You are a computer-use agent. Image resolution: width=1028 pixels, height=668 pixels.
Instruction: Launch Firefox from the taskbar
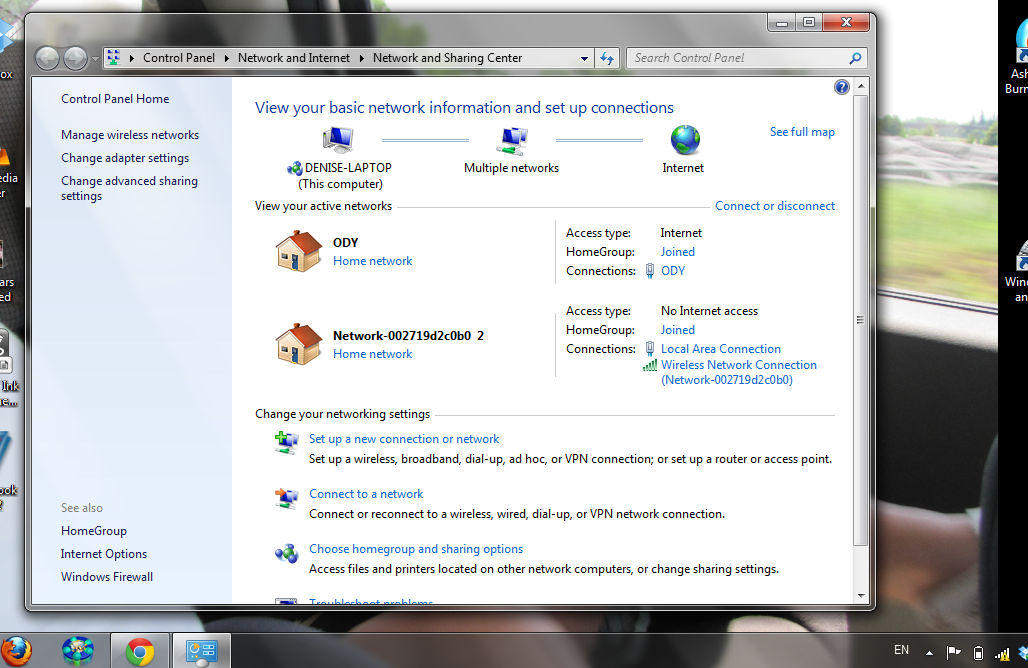(x=14, y=651)
